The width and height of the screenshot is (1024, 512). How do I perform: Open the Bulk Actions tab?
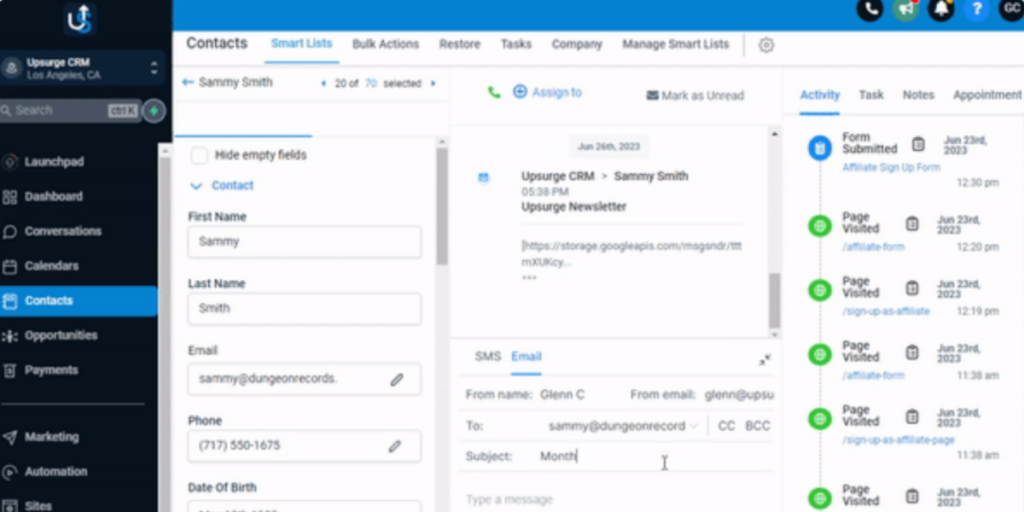tap(385, 44)
